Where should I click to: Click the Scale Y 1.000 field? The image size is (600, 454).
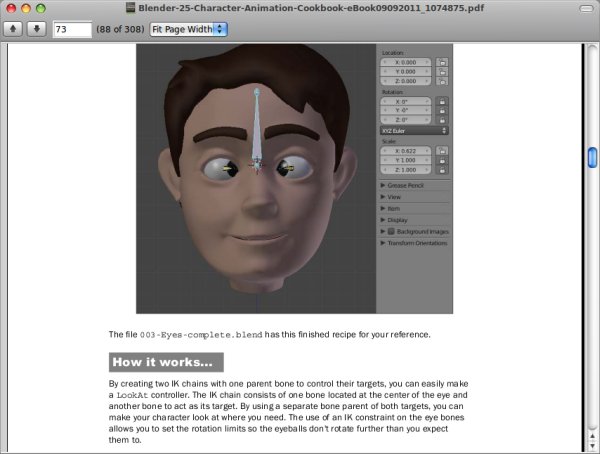(x=406, y=160)
